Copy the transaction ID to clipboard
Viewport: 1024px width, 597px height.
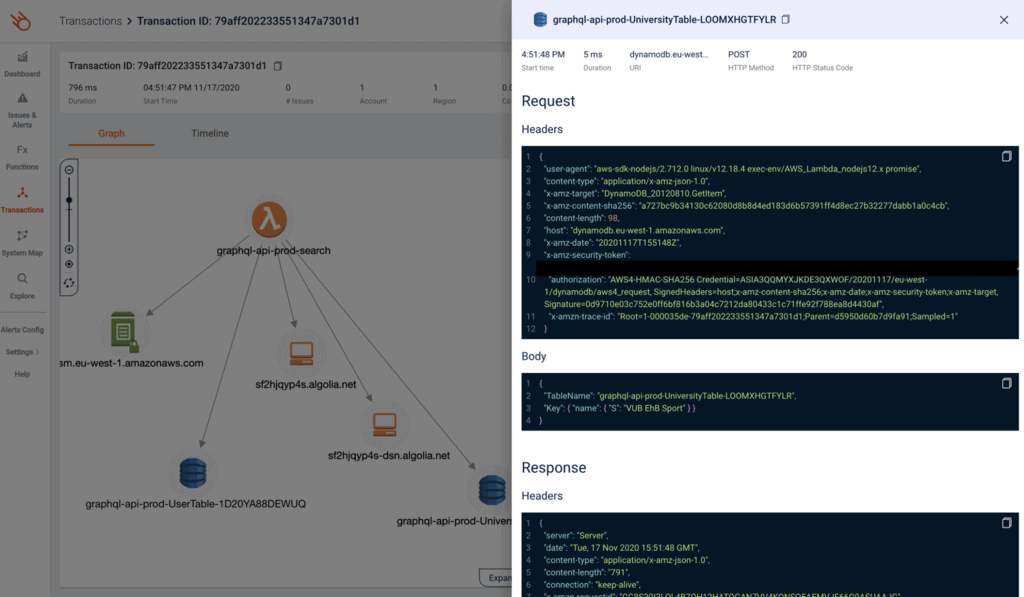tap(278, 66)
